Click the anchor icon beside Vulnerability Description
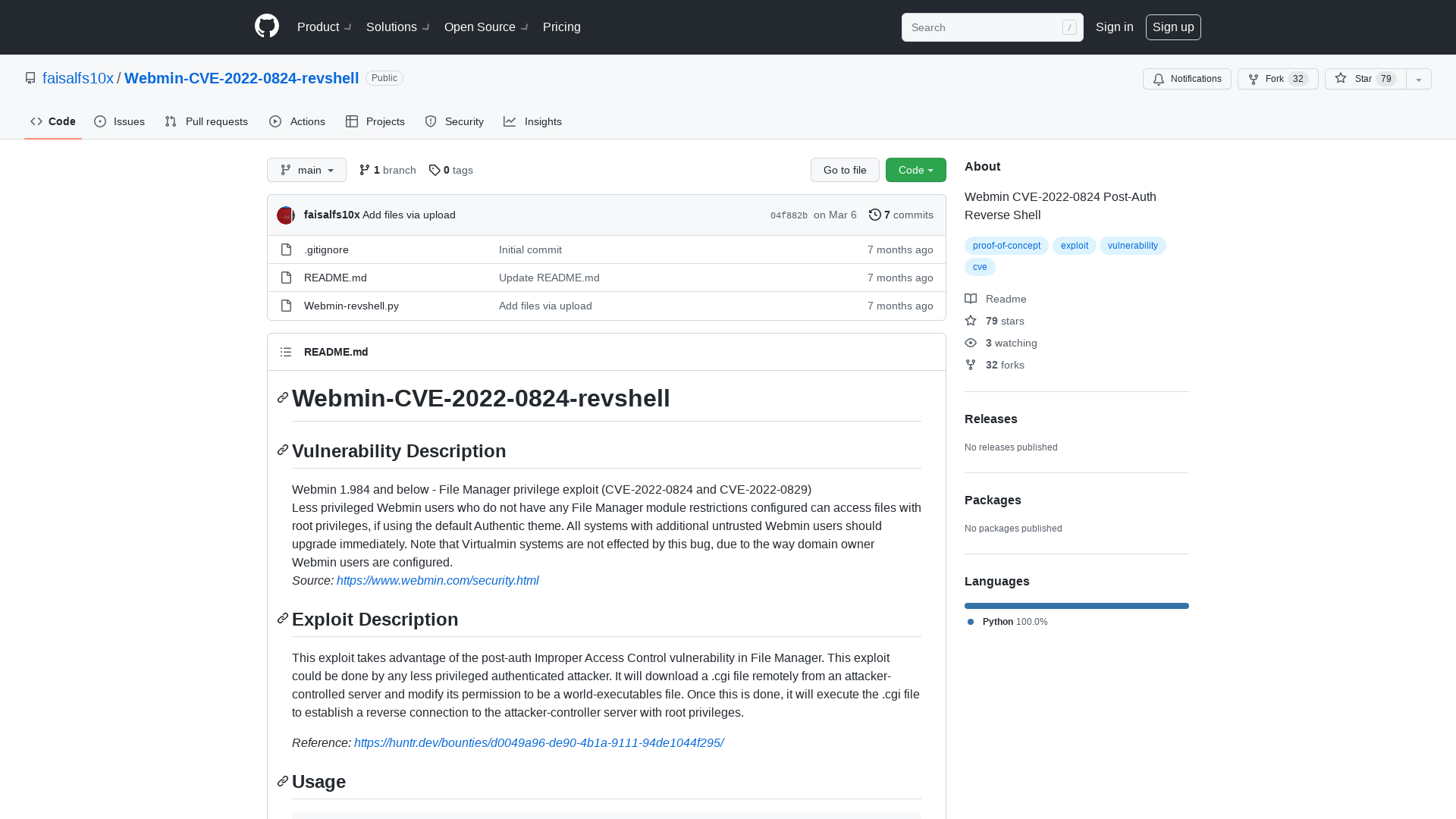The height and width of the screenshot is (819, 1456). point(283,450)
